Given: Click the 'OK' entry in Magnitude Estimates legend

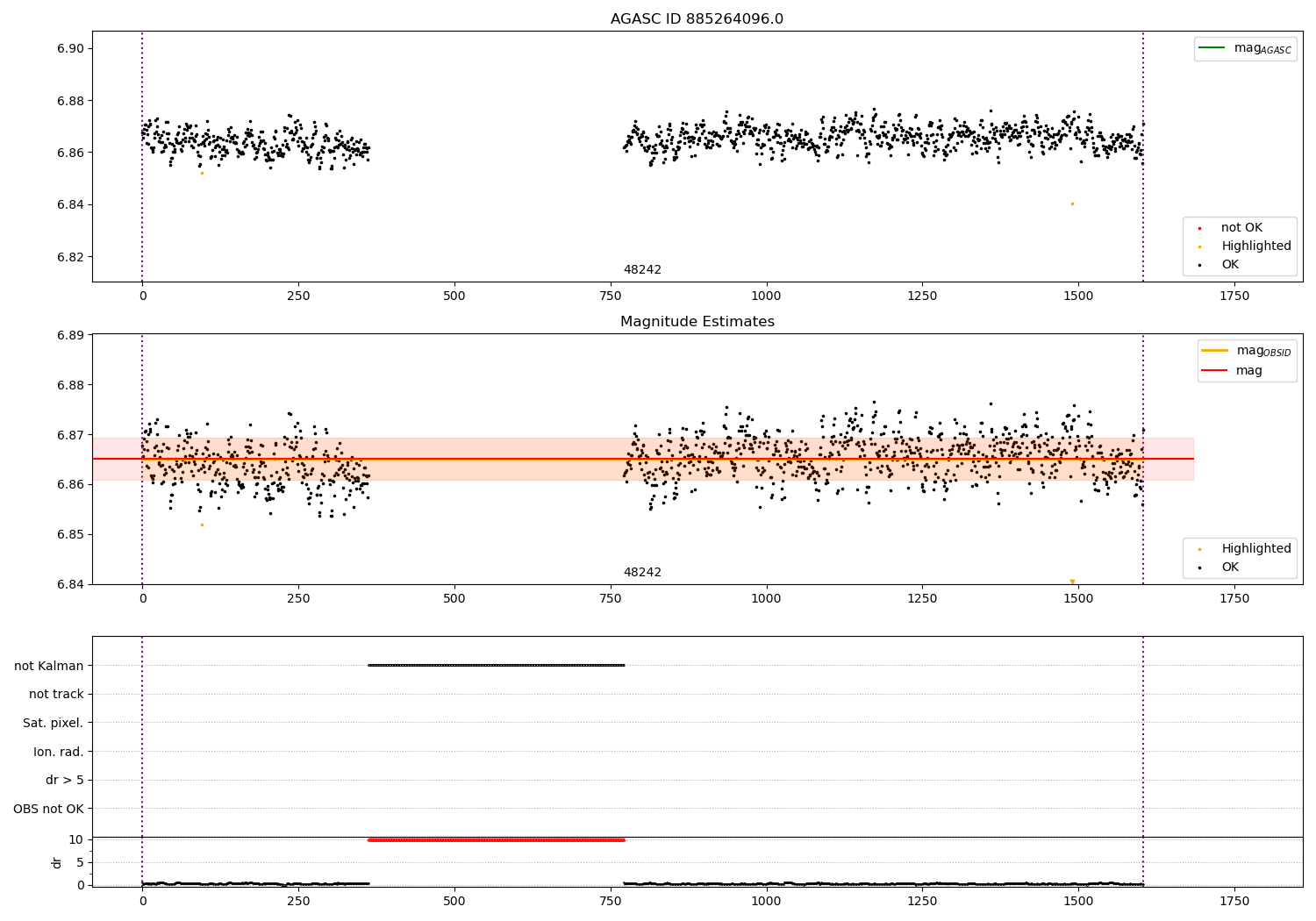Looking at the screenshot, I should tap(1219, 568).
